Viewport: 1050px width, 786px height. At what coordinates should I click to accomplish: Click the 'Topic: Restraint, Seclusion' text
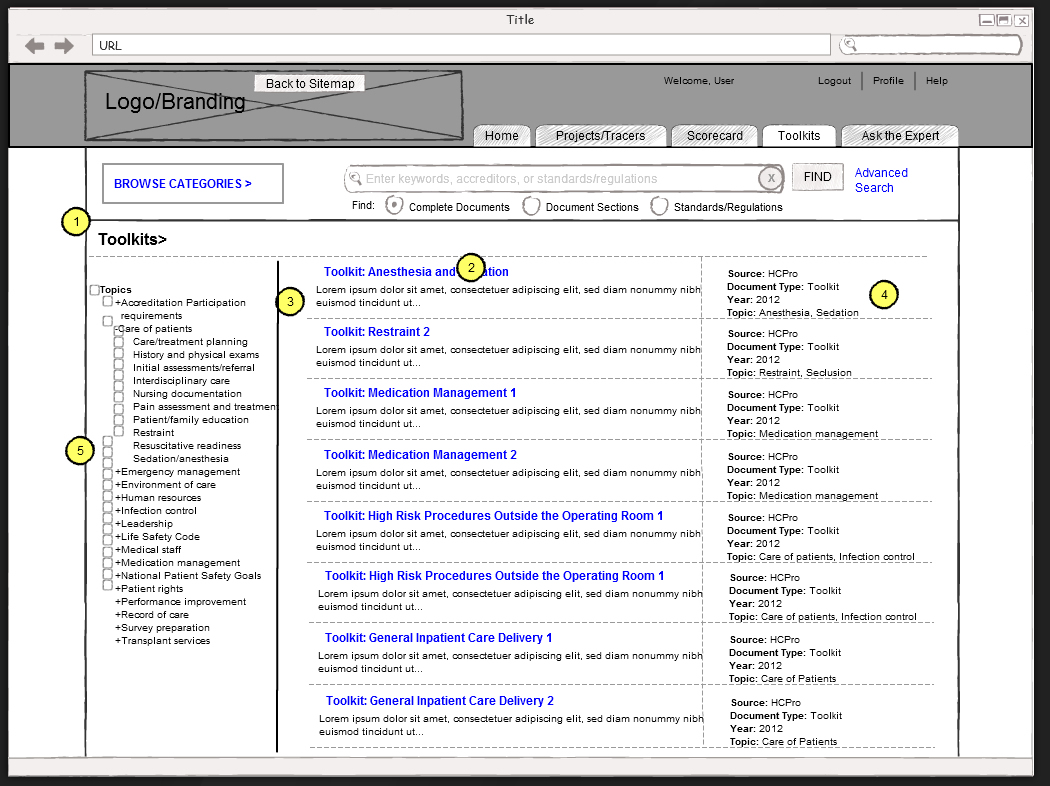pyautogui.click(x=790, y=373)
